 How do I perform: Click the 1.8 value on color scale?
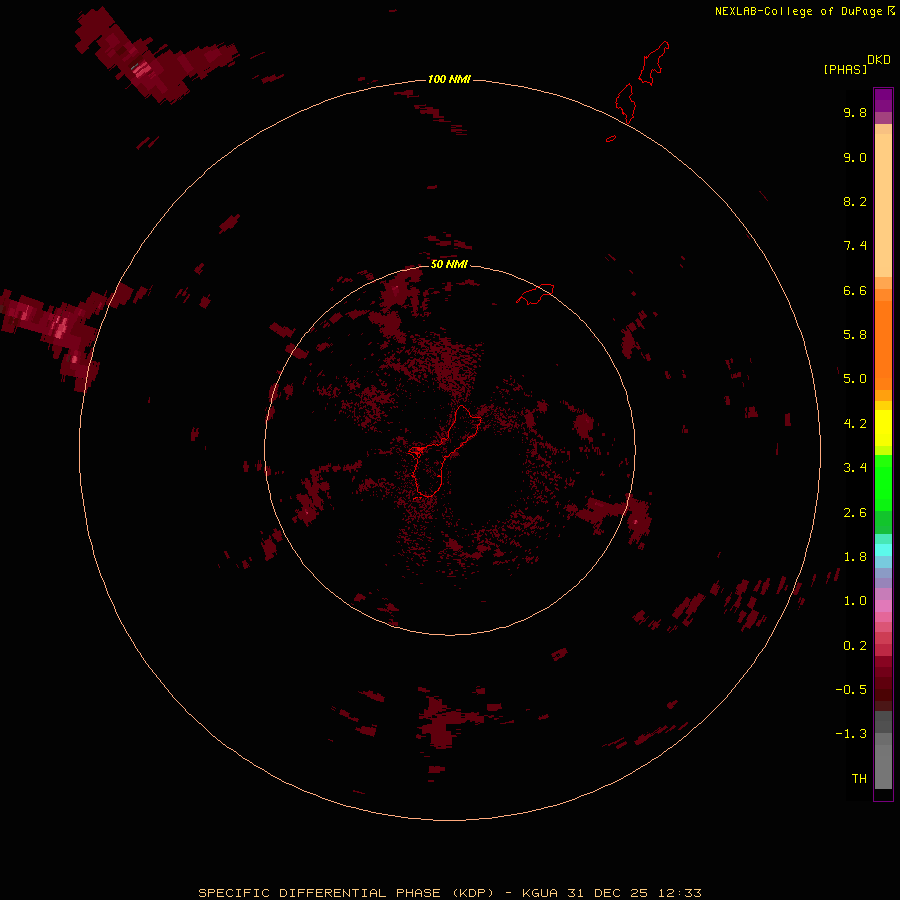click(x=855, y=556)
